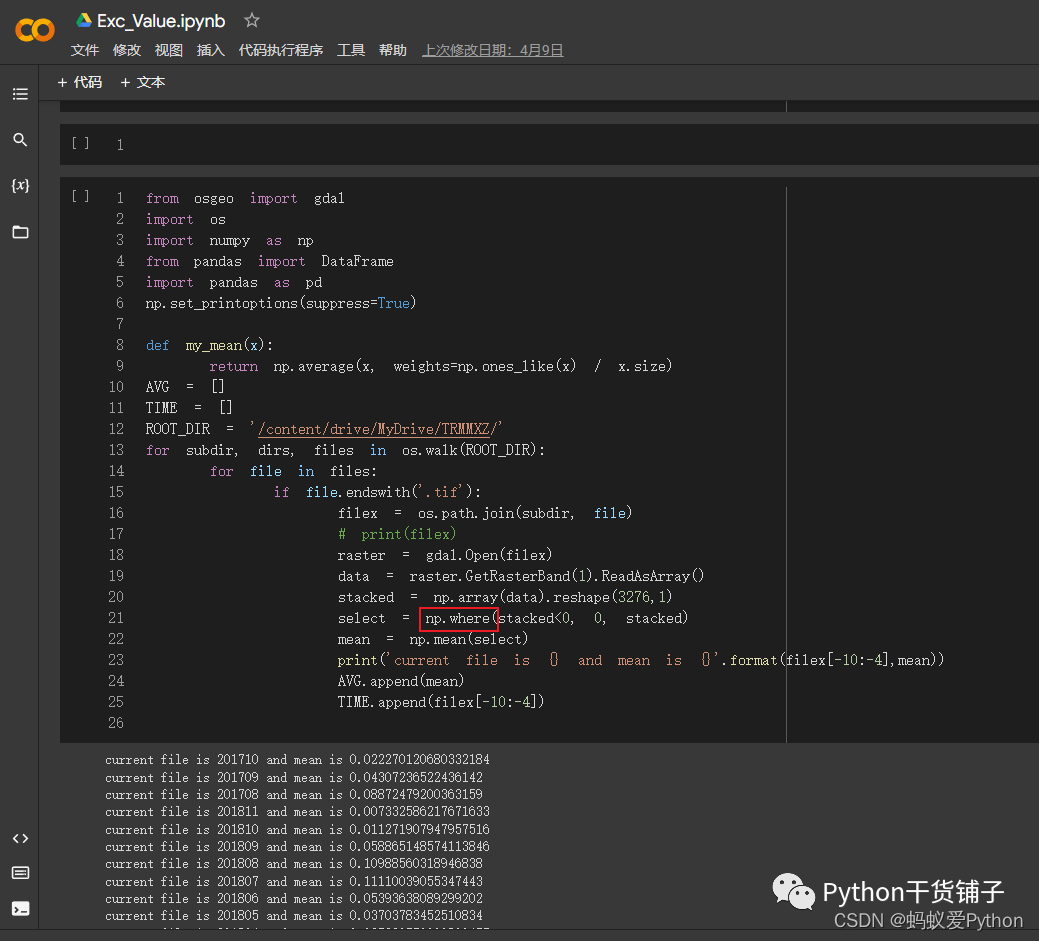
Task: Open the variables inspector {x}
Action: (20, 186)
